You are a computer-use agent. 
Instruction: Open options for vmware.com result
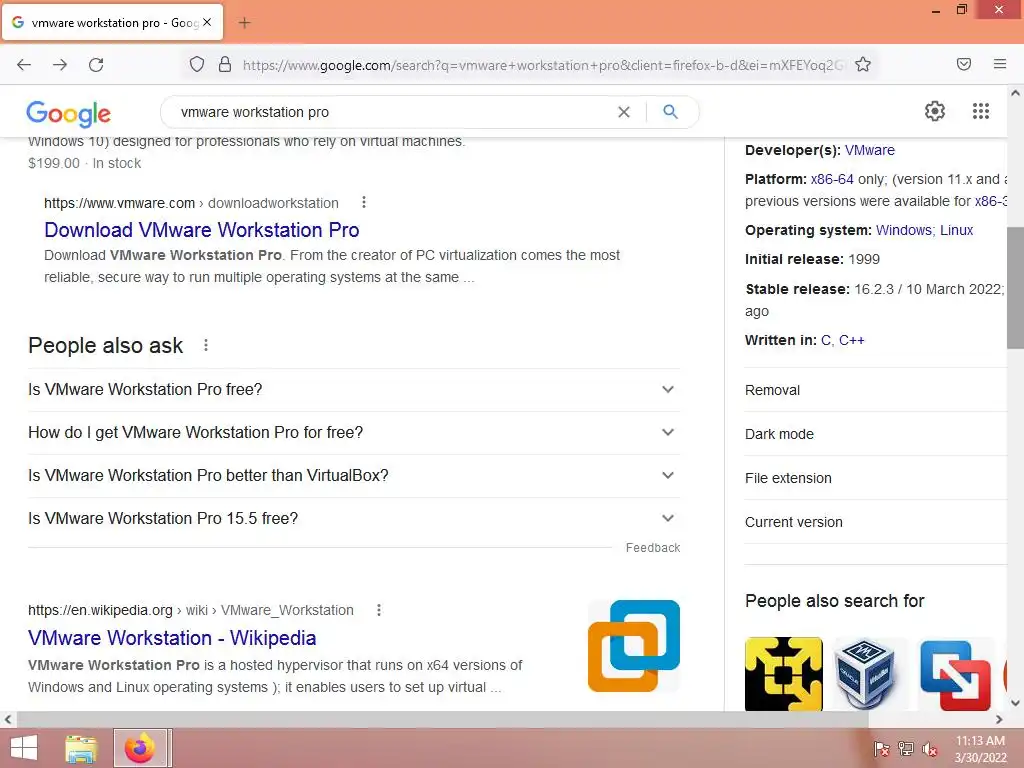(x=364, y=202)
